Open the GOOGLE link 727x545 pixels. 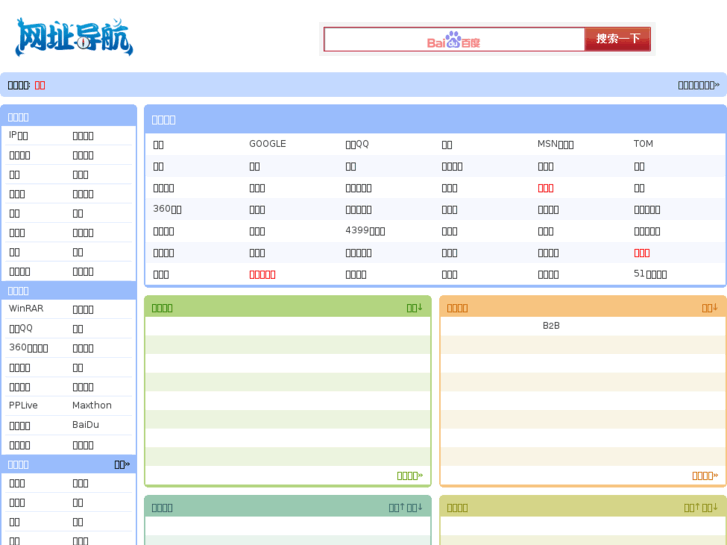point(268,144)
